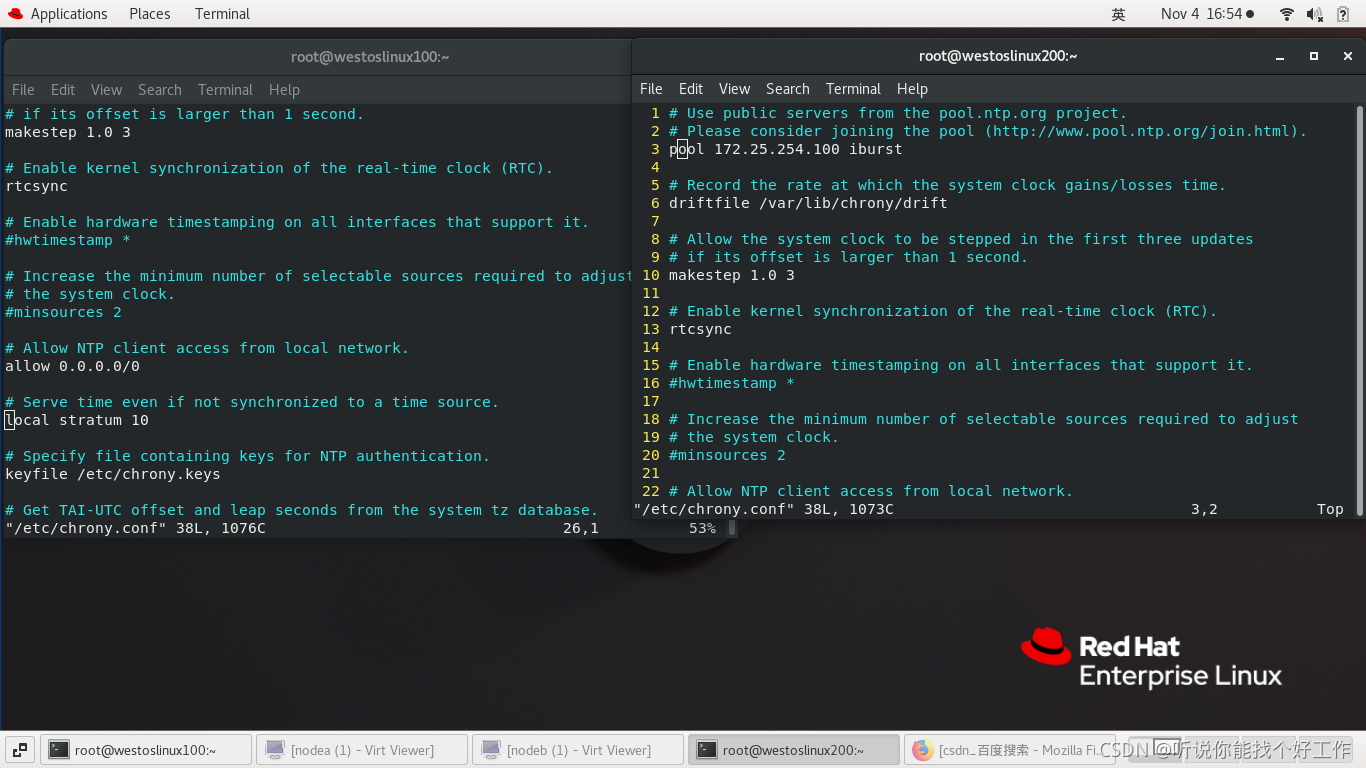Open the Applications menu in top bar
Viewport: 1366px width, 768px height.
pyautogui.click(x=69, y=14)
